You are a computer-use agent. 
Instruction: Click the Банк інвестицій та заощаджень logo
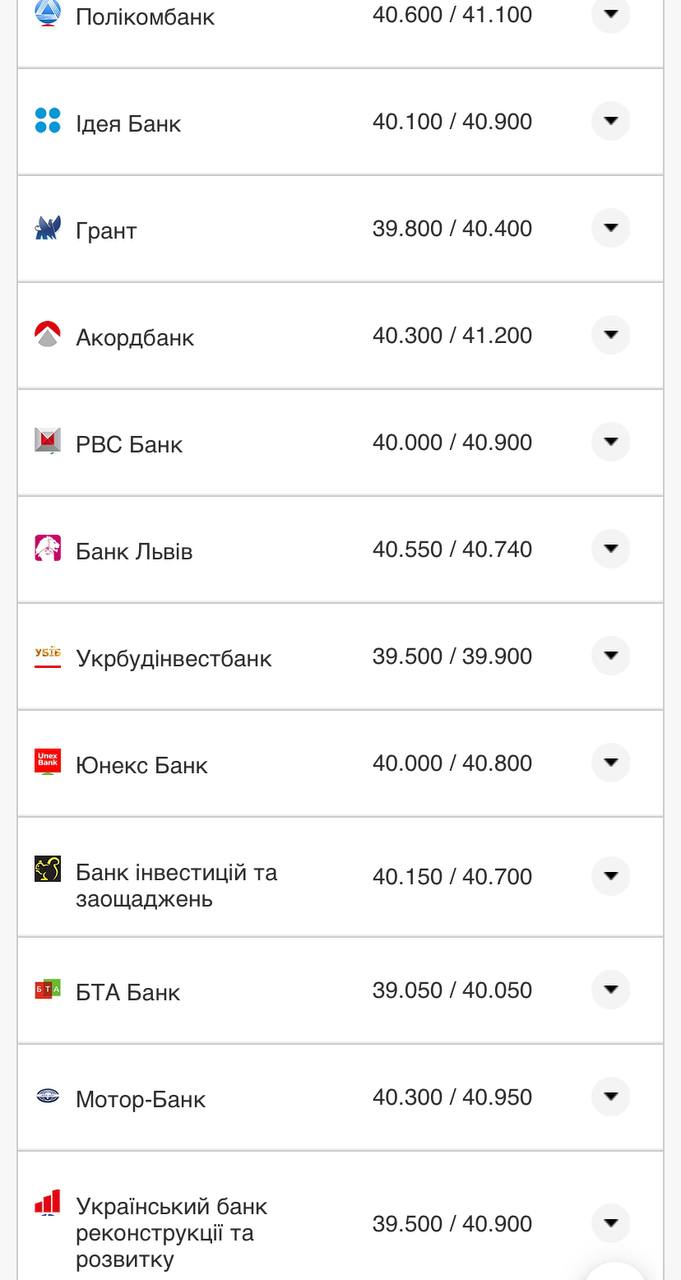[47, 869]
